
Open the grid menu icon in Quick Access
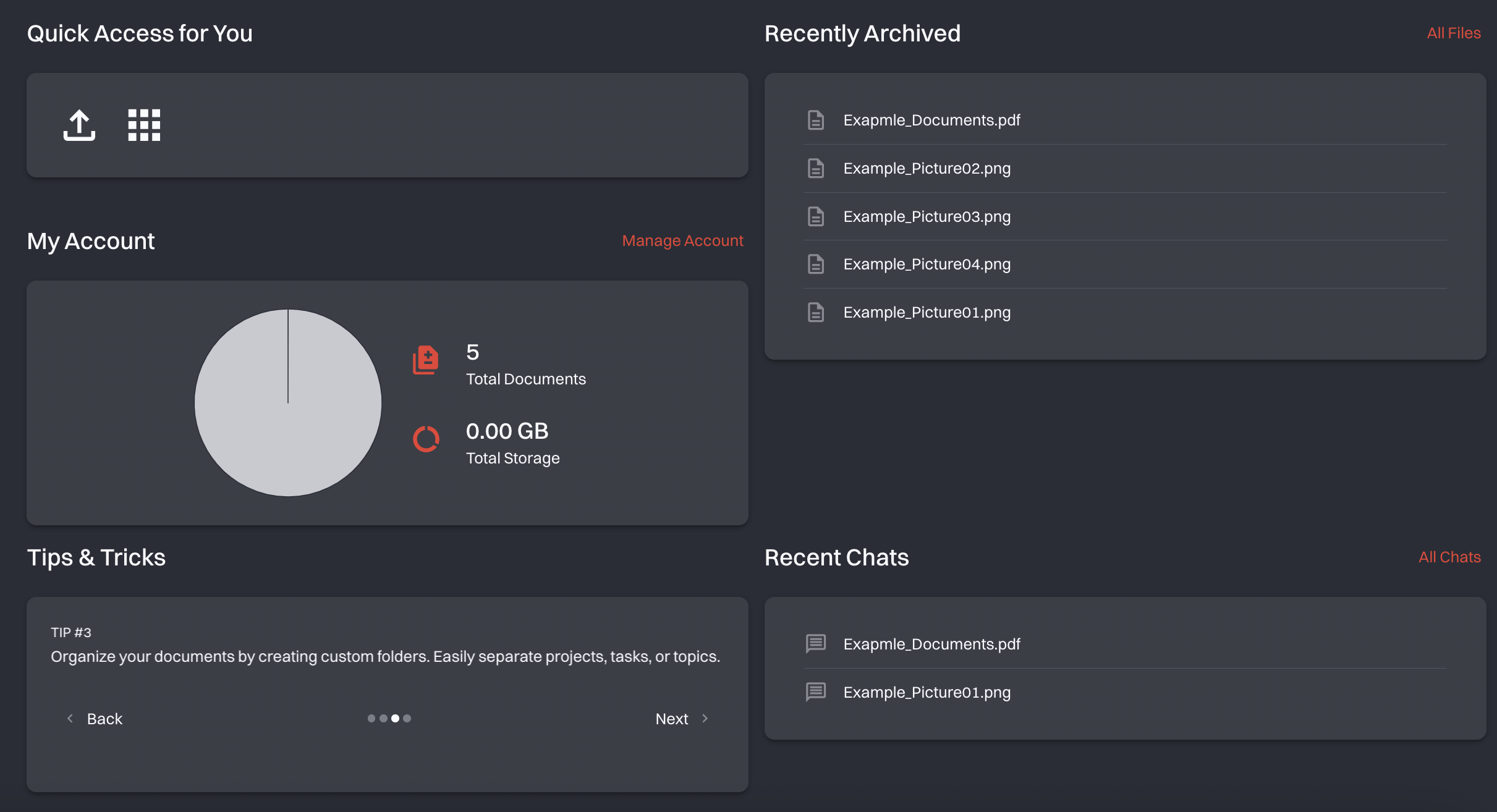(143, 124)
